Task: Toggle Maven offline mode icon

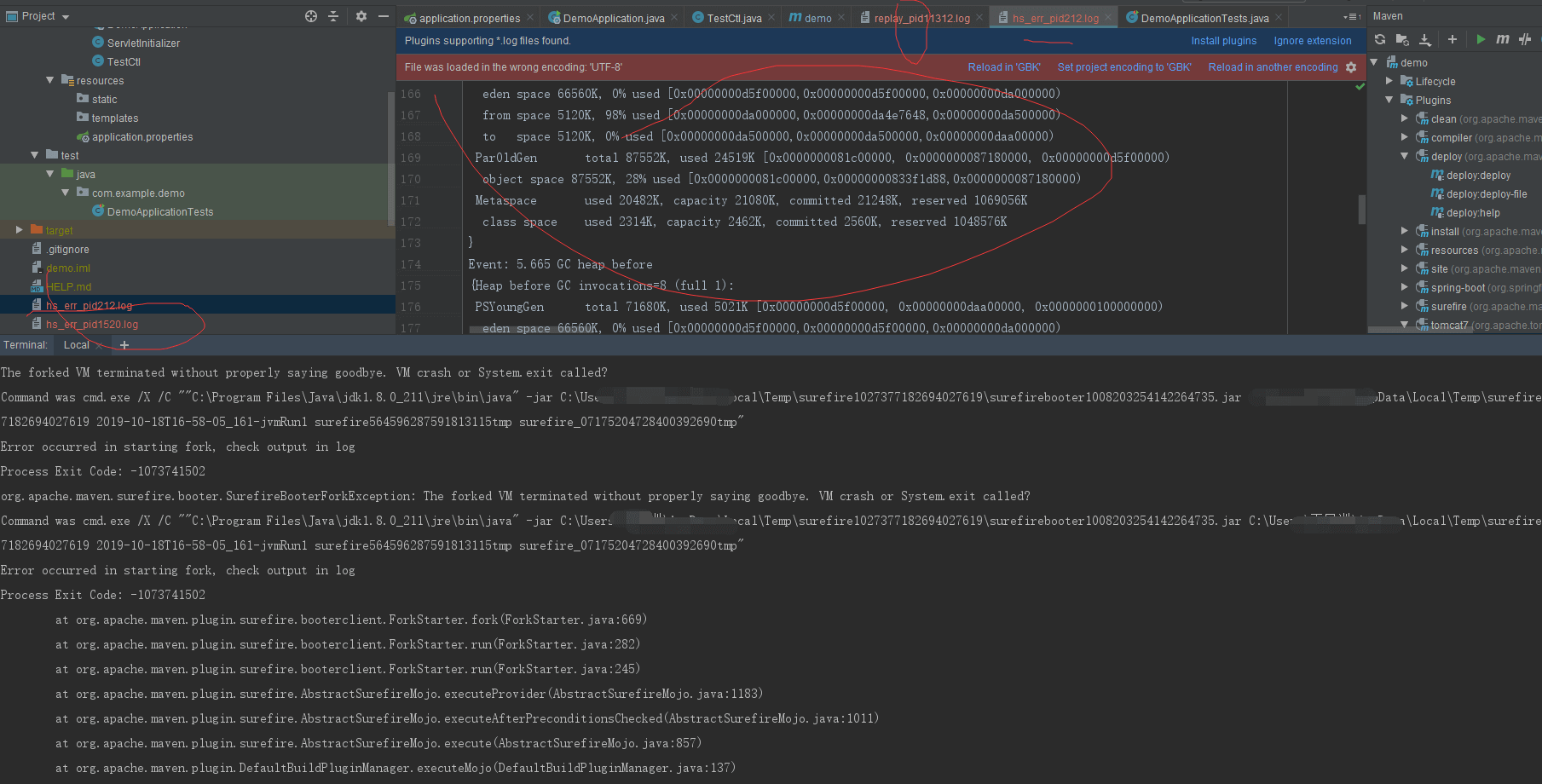Action: (1525, 39)
